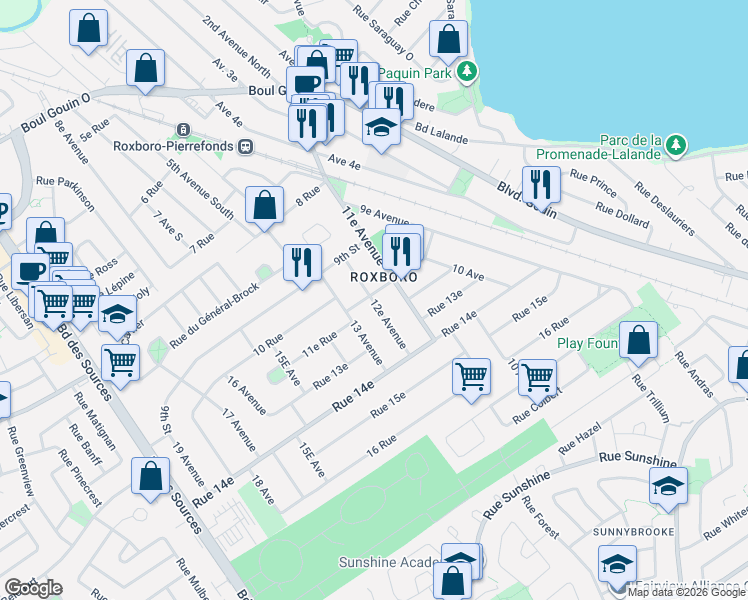Viewport: 748px width, 600px height.
Task: Select shopping bag pin west of Bd des Sources south
Action: point(151,478)
